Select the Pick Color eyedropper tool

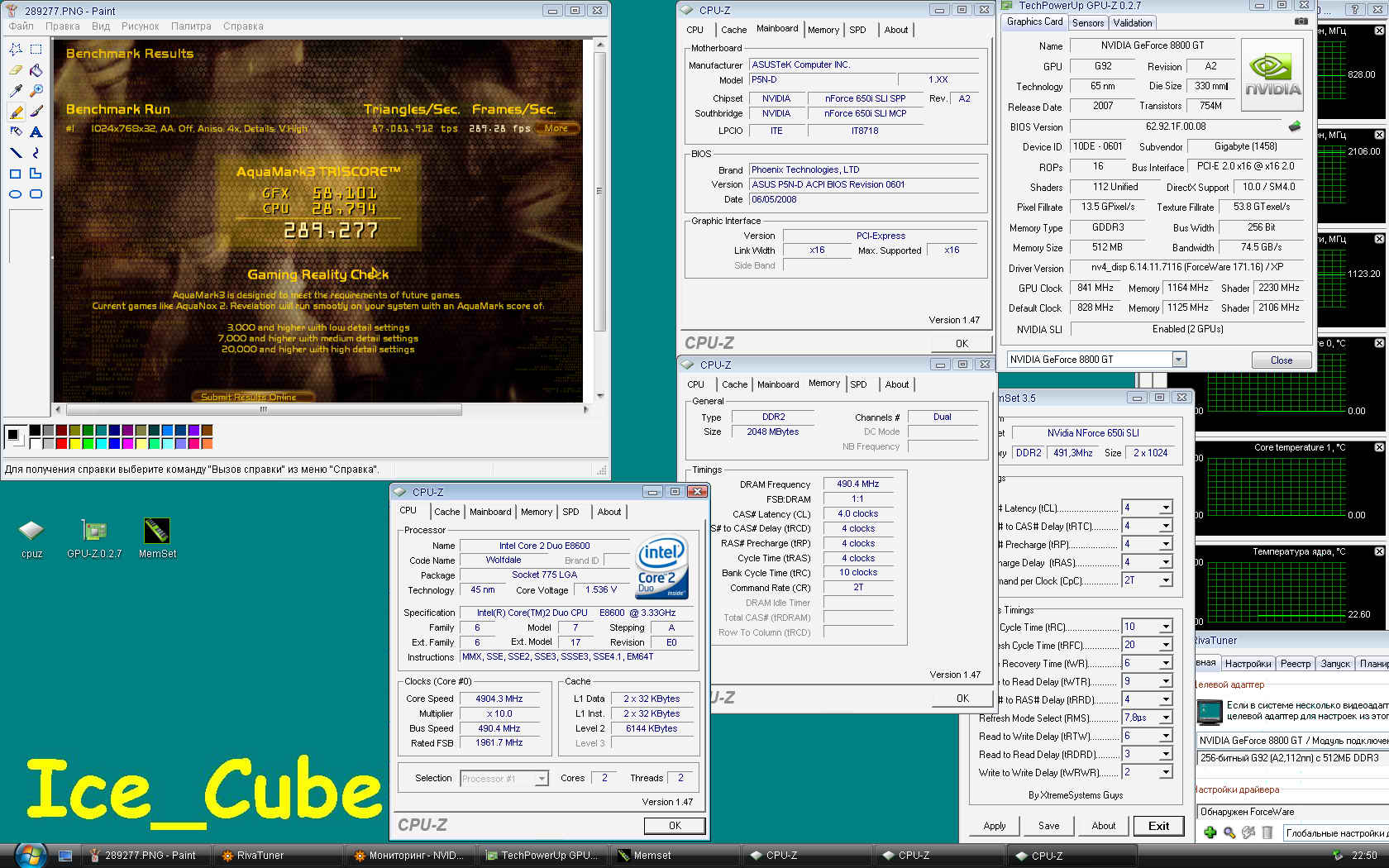(x=16, y=90)
